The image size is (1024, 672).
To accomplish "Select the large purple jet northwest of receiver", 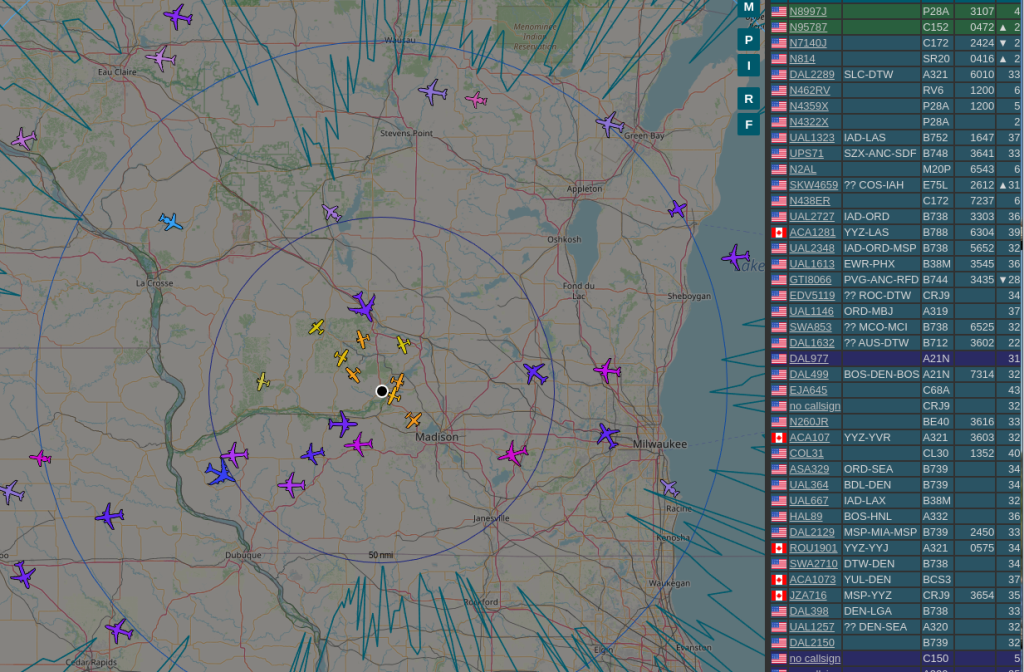I will click(x=362, y=306).
